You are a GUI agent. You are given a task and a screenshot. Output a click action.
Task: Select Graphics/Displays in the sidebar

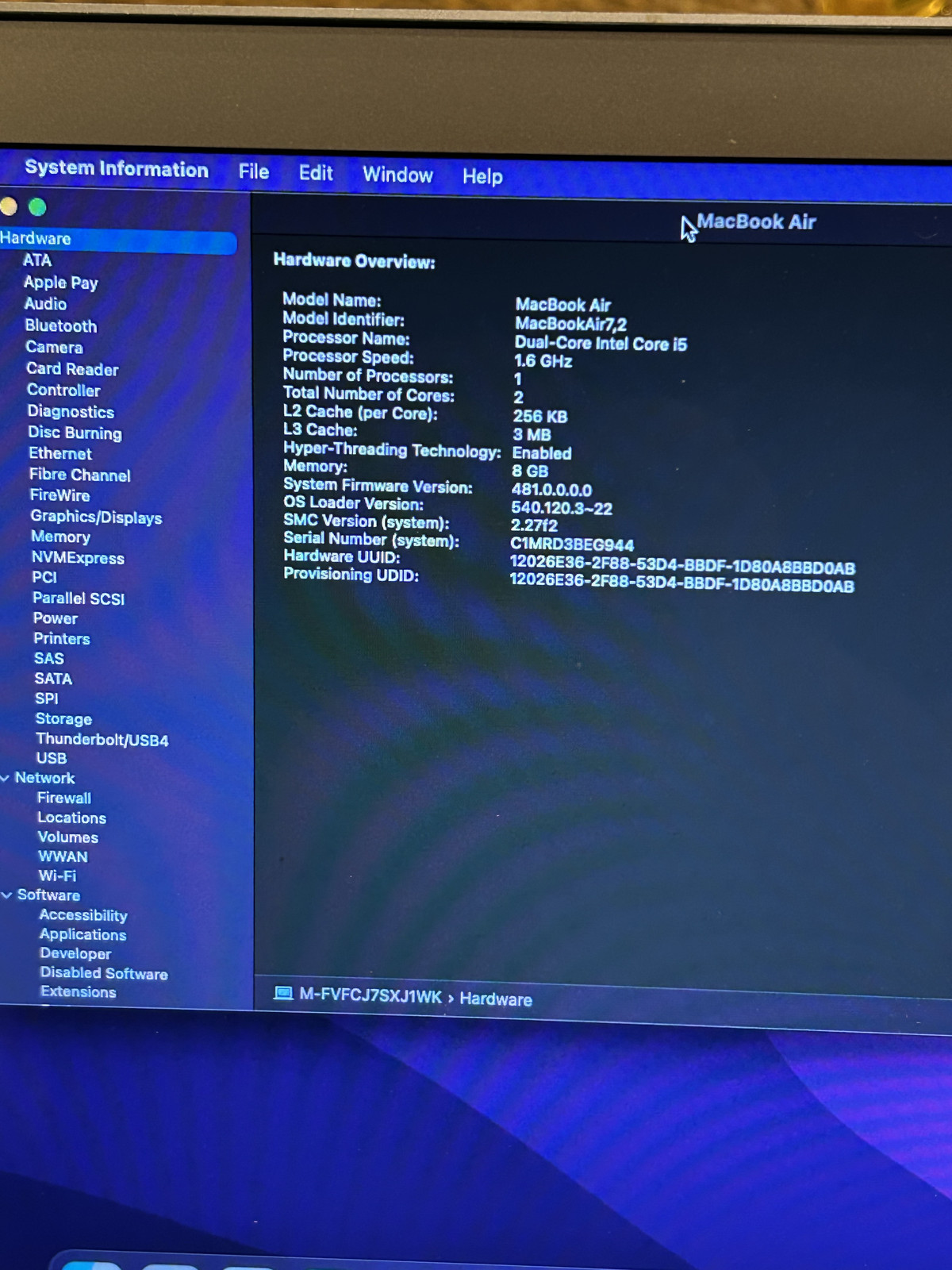pos(97,518)
